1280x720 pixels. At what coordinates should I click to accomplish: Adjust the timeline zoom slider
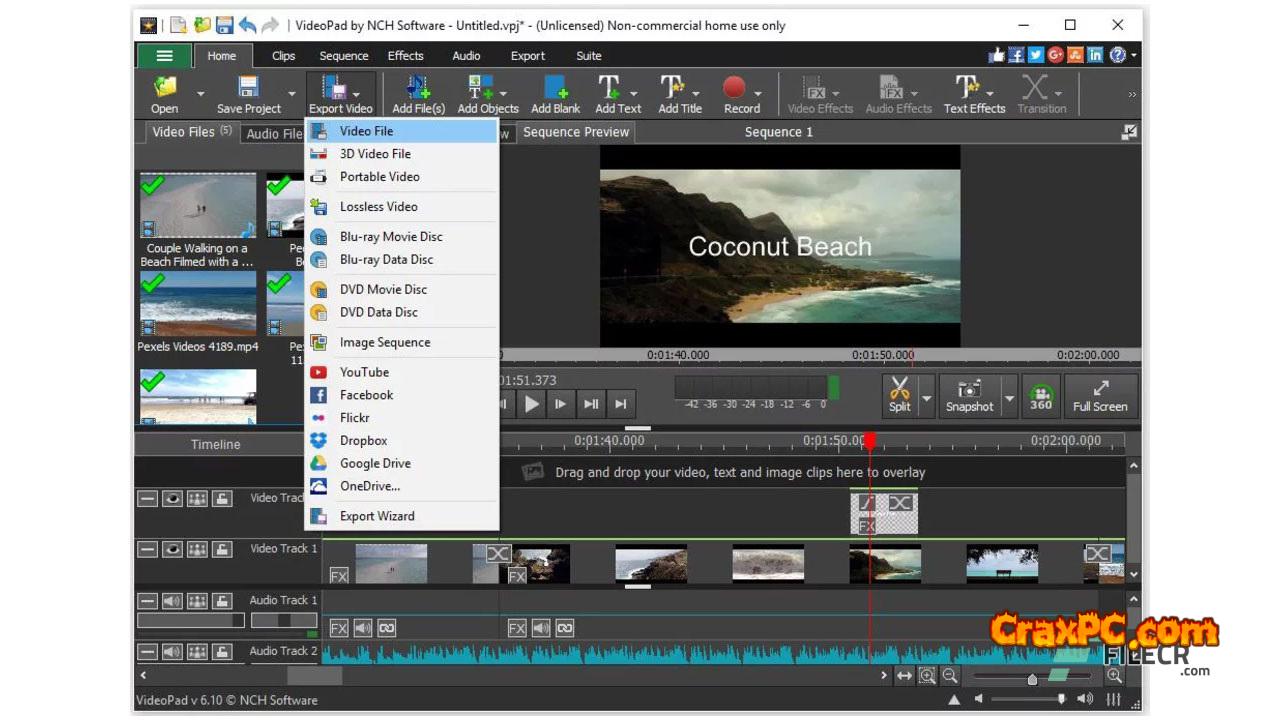point(1032,679)
